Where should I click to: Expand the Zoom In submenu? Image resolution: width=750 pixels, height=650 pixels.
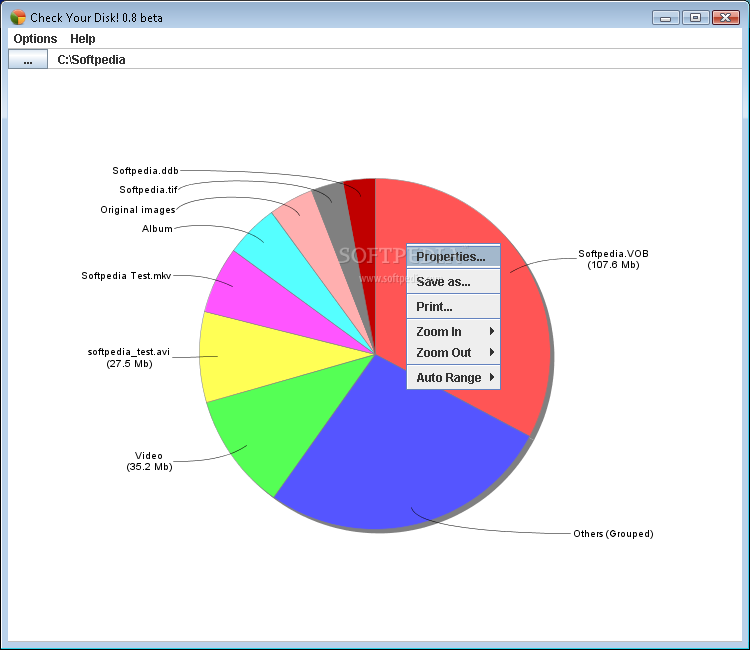[x=453, y=331]
